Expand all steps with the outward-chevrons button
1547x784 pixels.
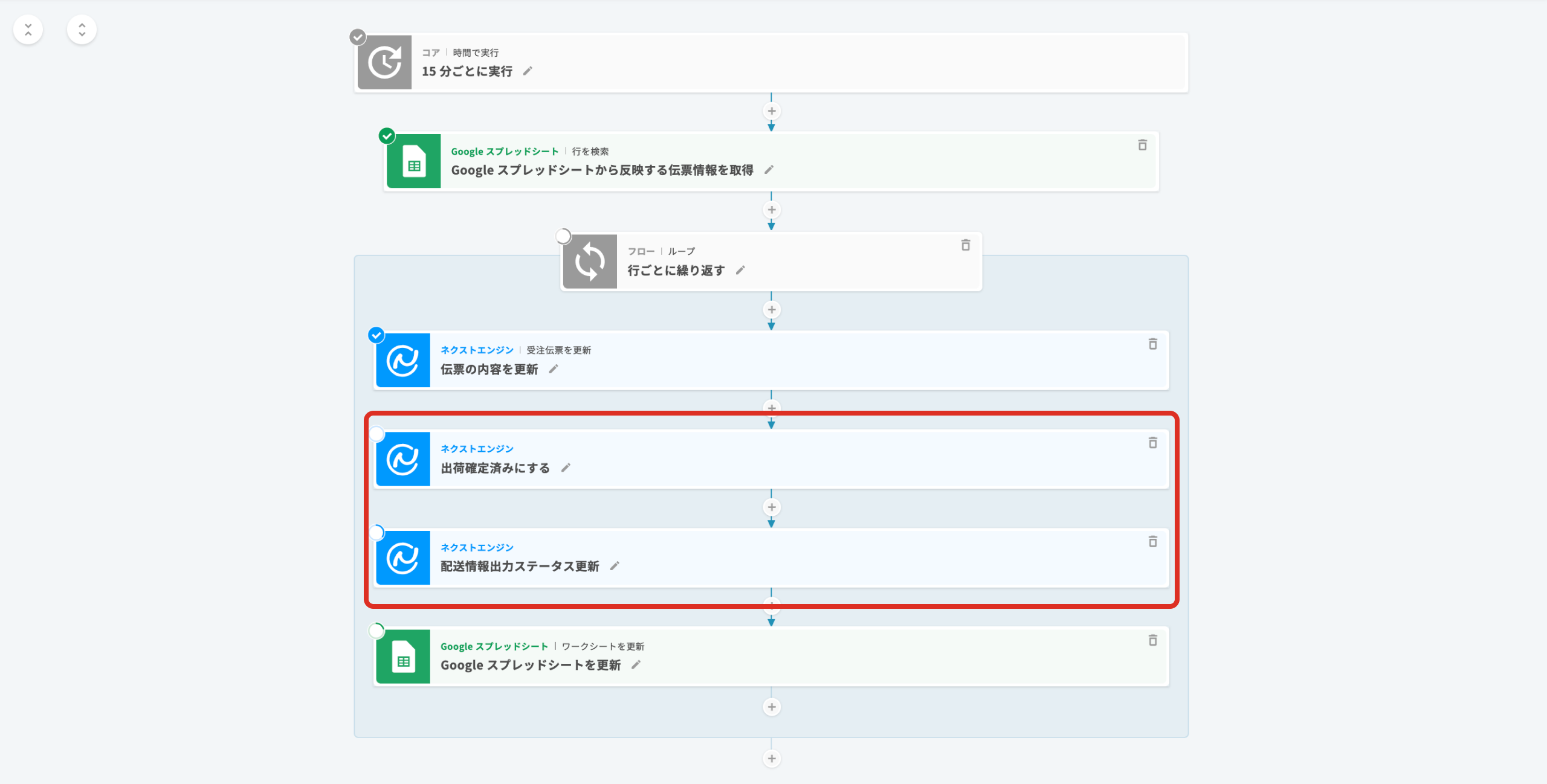pos(82,30)
